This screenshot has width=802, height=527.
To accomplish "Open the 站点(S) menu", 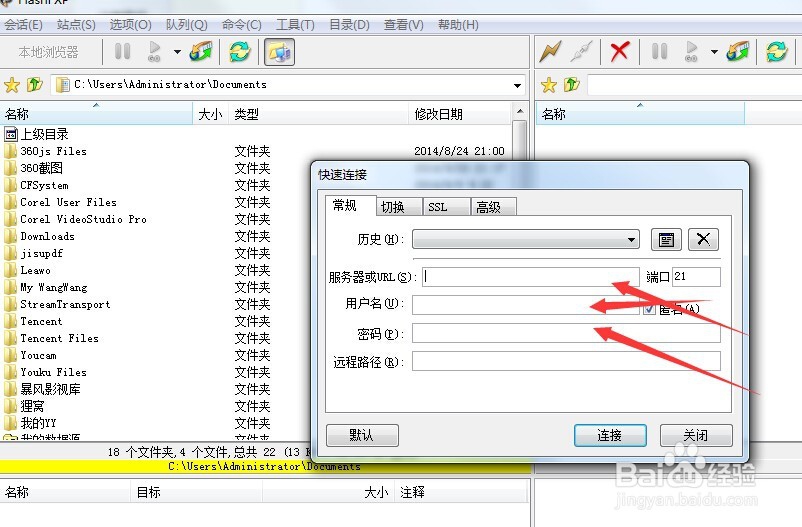I will [76, 25].
